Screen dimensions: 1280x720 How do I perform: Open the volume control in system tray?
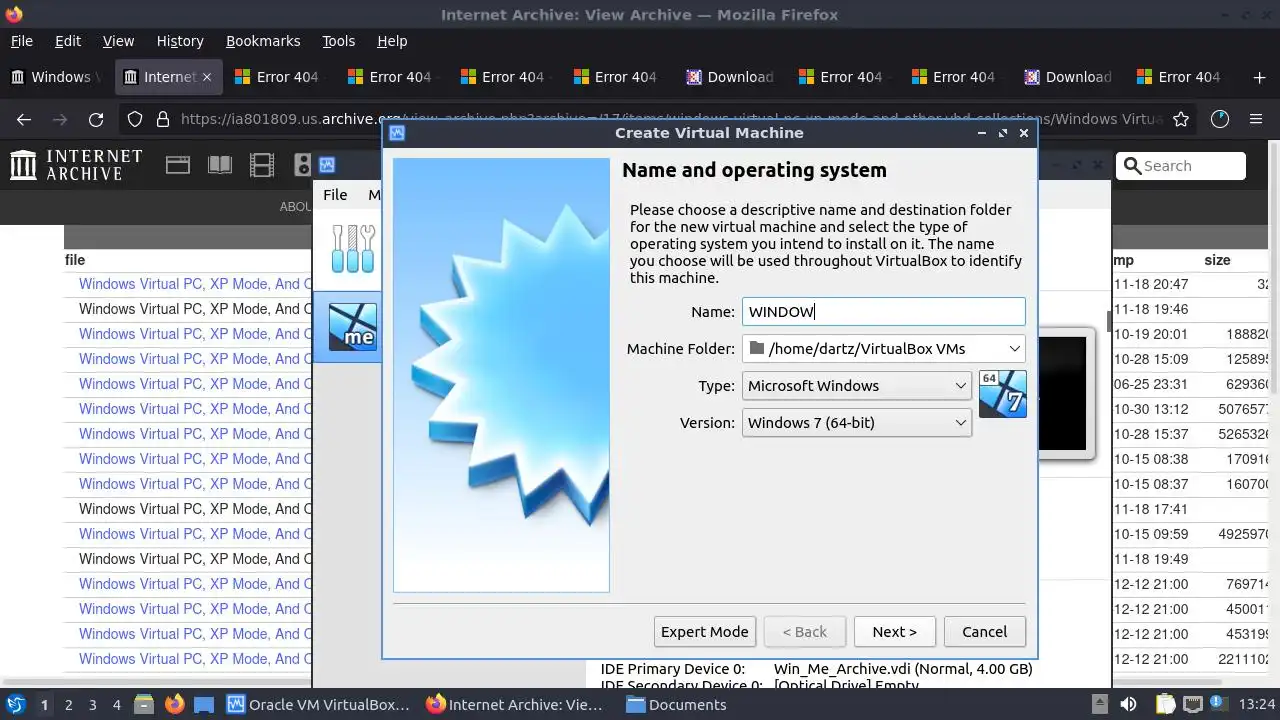[1128, 704]
